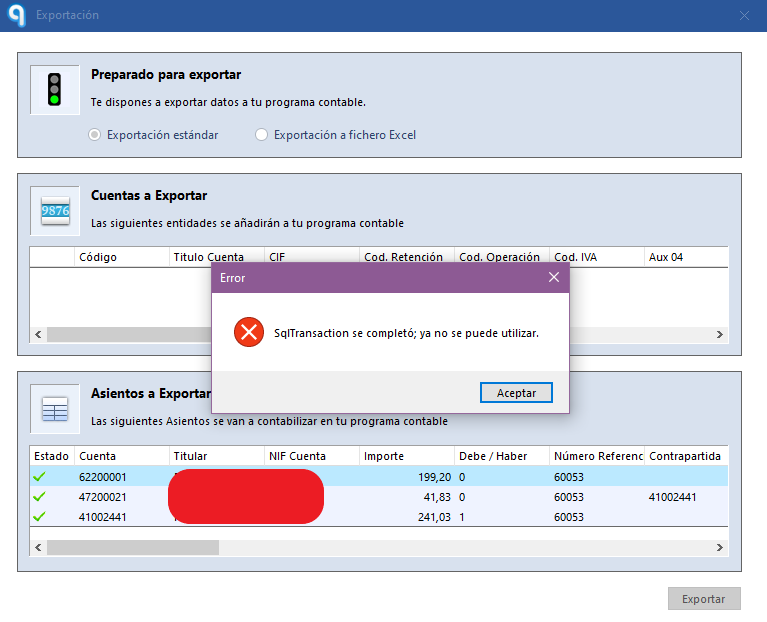The height and width of the screenshot is (622, 767).
Task: Click reference 60053 in the 47200021 row
Action: pyautogui.click(x=569, y=497)
